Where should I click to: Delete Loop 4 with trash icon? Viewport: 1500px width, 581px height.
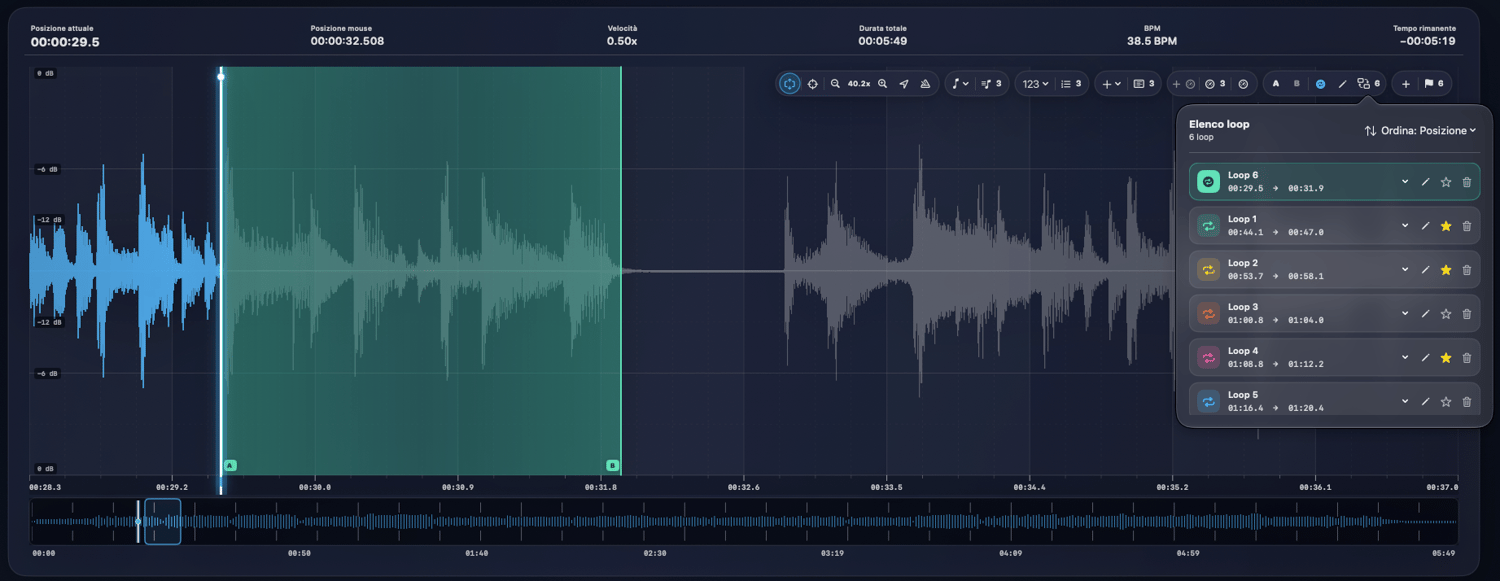point(1467,358)
